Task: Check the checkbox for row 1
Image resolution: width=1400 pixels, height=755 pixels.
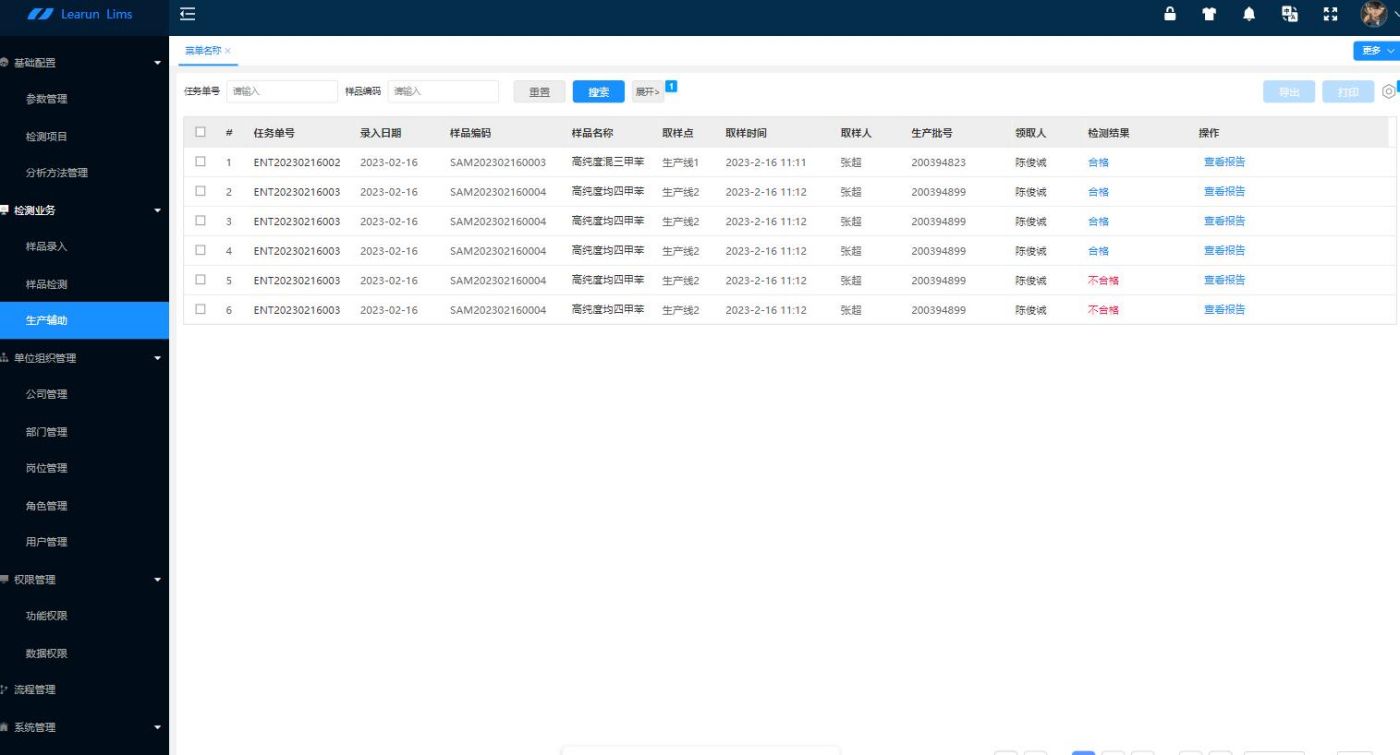Action: click(x=201, y=161)
